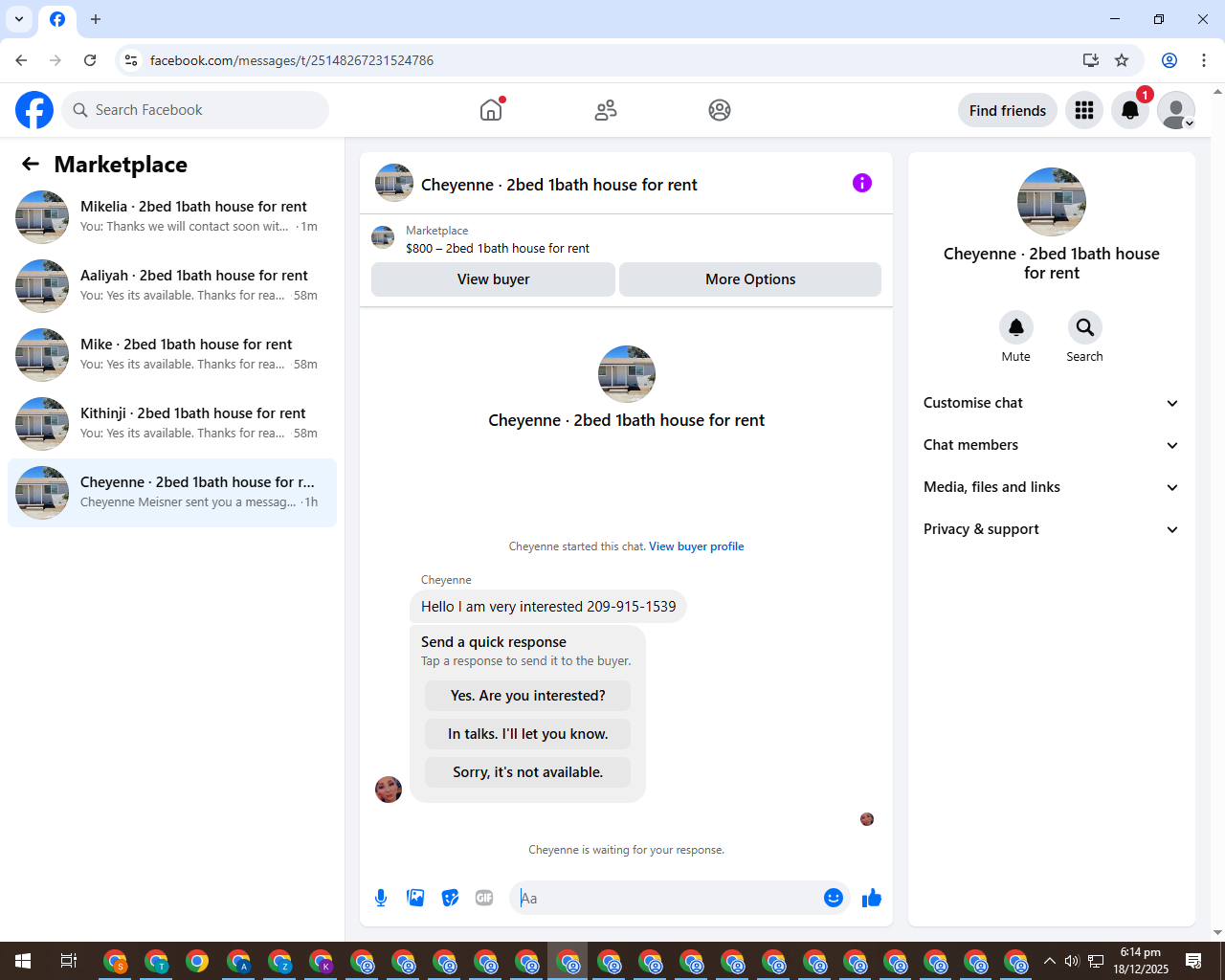Search in conversation via magnifier icon
This screenshot has height=980, width=1225.
(1085, 327)
